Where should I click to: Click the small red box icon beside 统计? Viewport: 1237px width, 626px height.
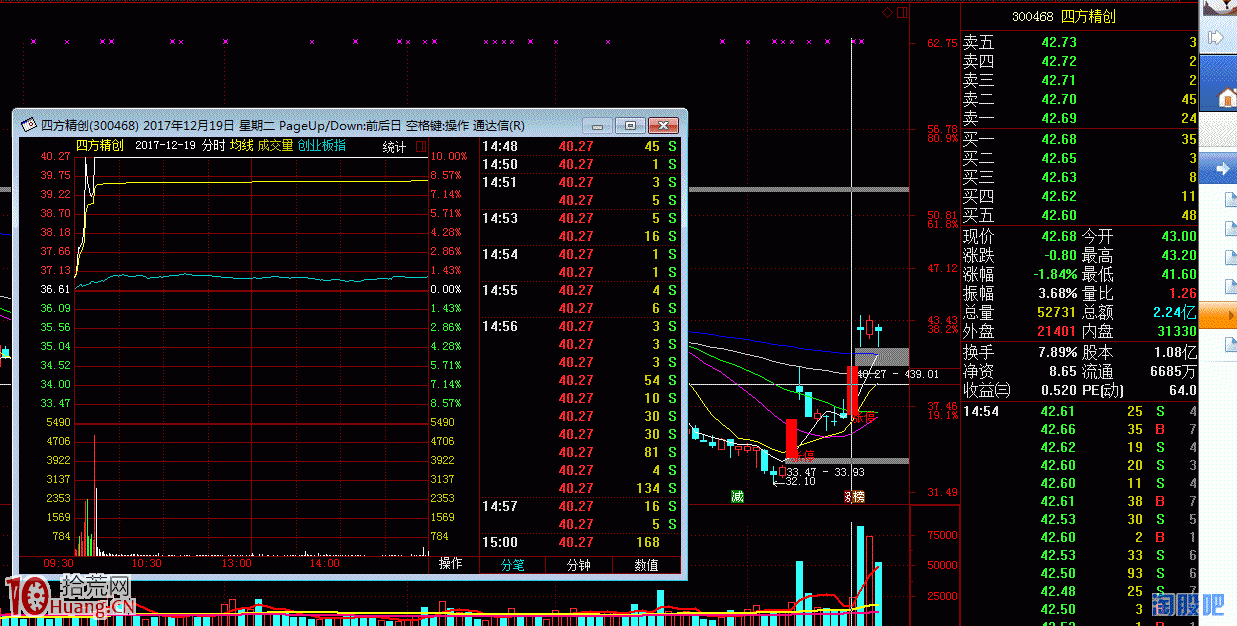click(420, 146)
